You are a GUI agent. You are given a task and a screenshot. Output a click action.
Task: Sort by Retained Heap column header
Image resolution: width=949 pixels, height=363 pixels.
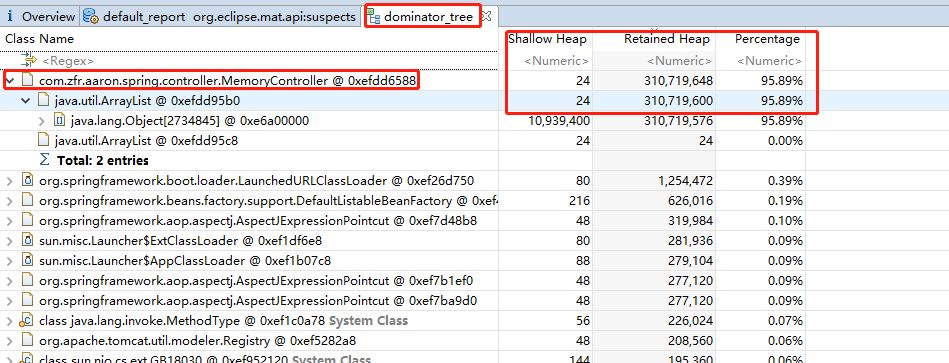coord(666,39)
